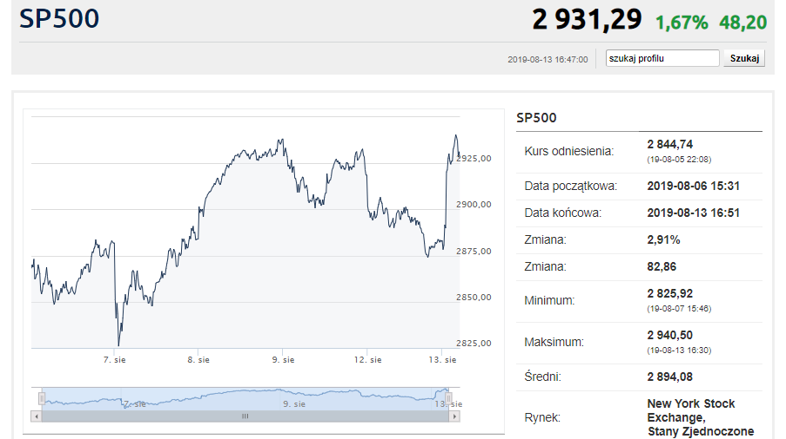This screenshot has height=439, width=786.
Task: Click the SP500 heading above the stats table
Action: [536, 118]
